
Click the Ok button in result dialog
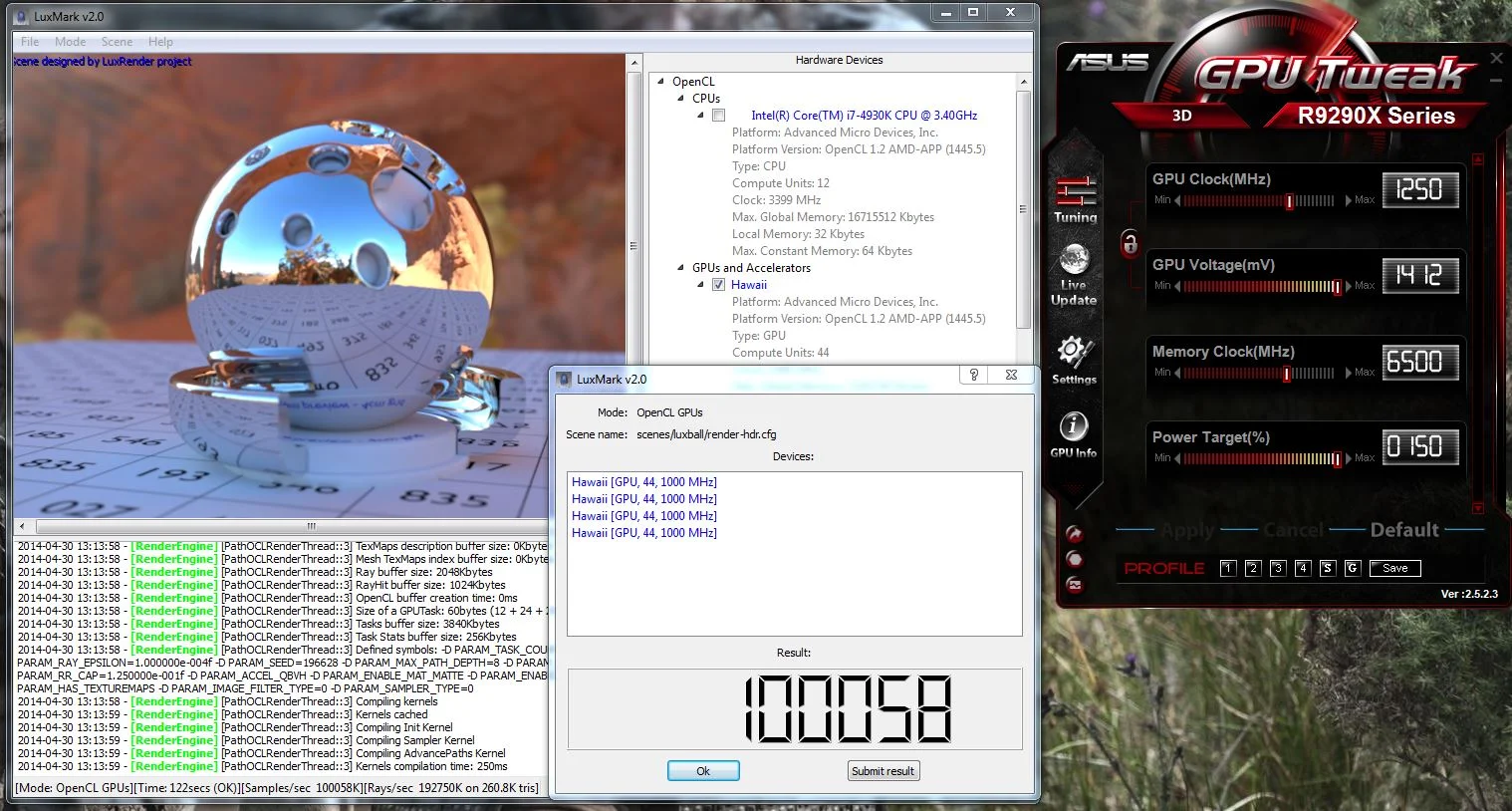[x=703, y=771]
